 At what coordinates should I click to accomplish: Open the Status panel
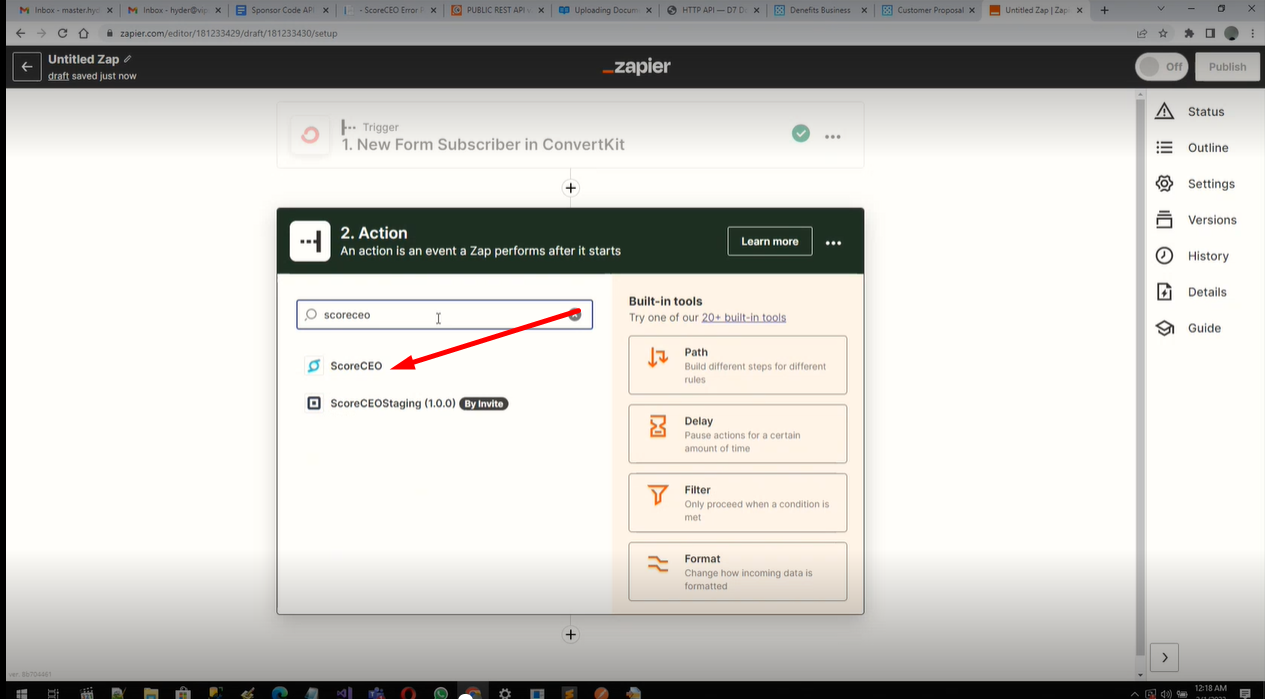coord(1190,112)
